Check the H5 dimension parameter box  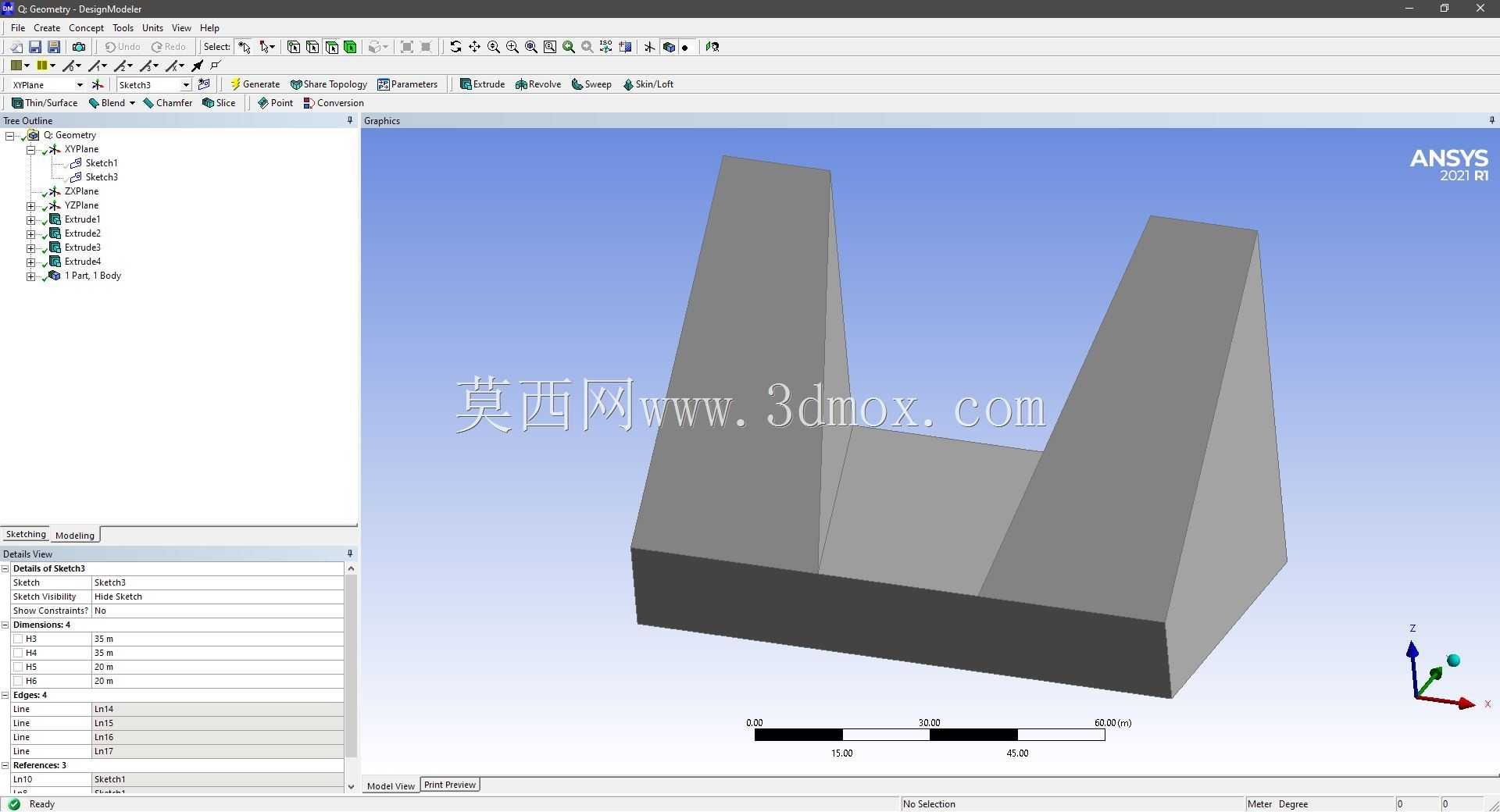tap(18, 667)
